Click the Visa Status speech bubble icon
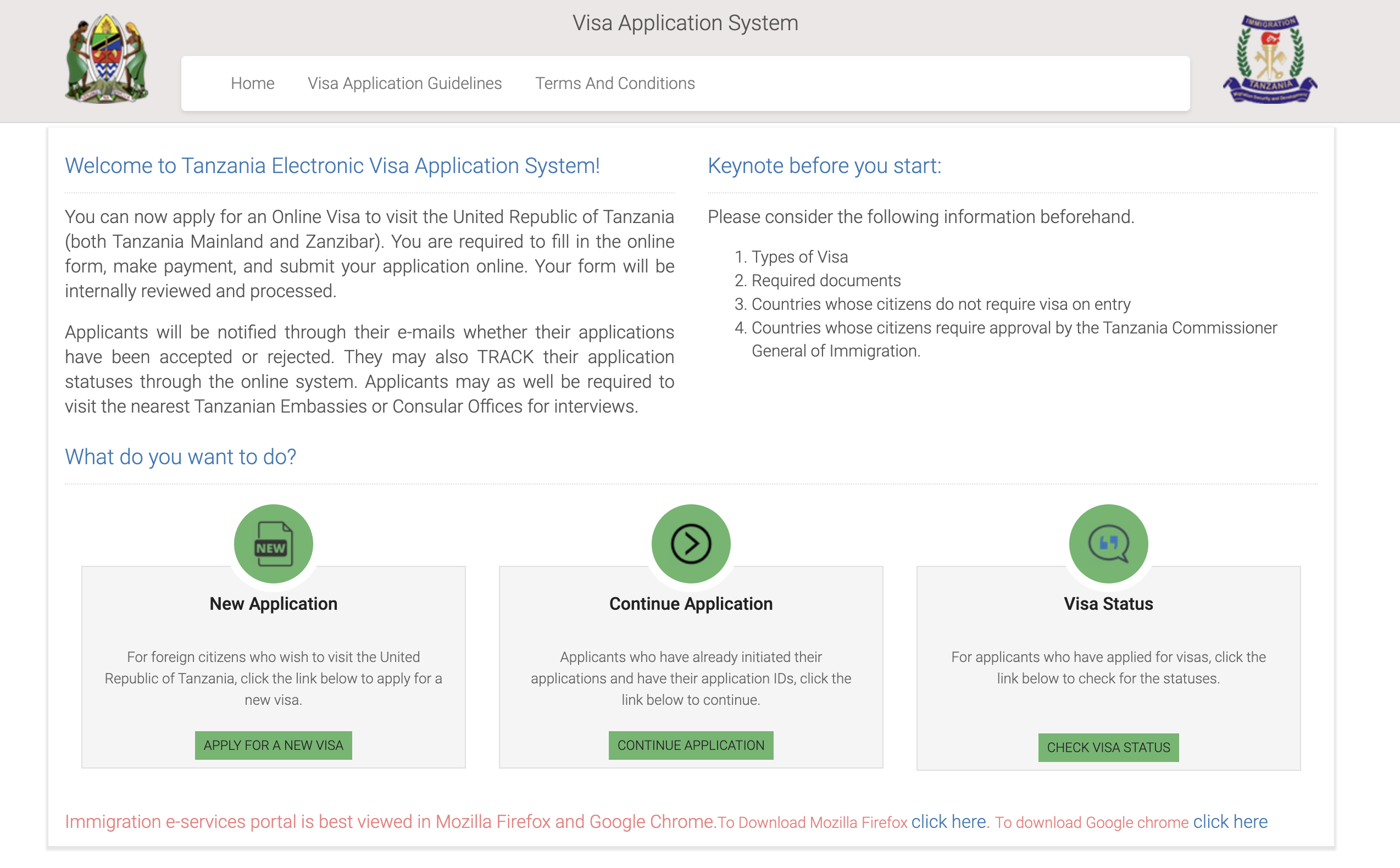 pyautogui.click(x=1108, y=544)
